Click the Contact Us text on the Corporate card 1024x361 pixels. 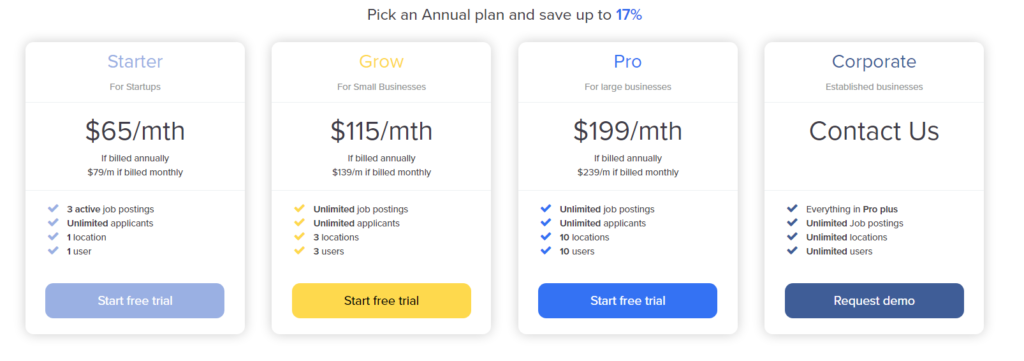[x=874, y=131]
